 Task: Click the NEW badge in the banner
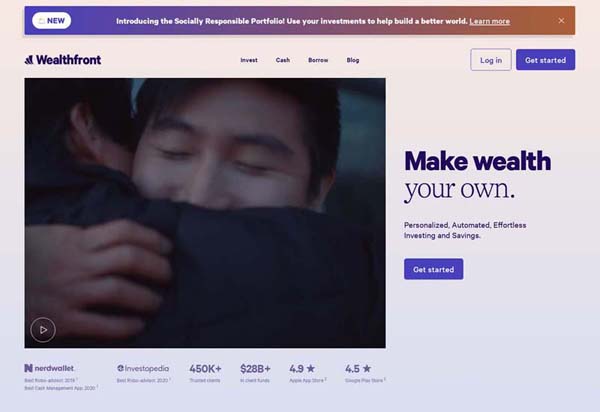[51, 20]
